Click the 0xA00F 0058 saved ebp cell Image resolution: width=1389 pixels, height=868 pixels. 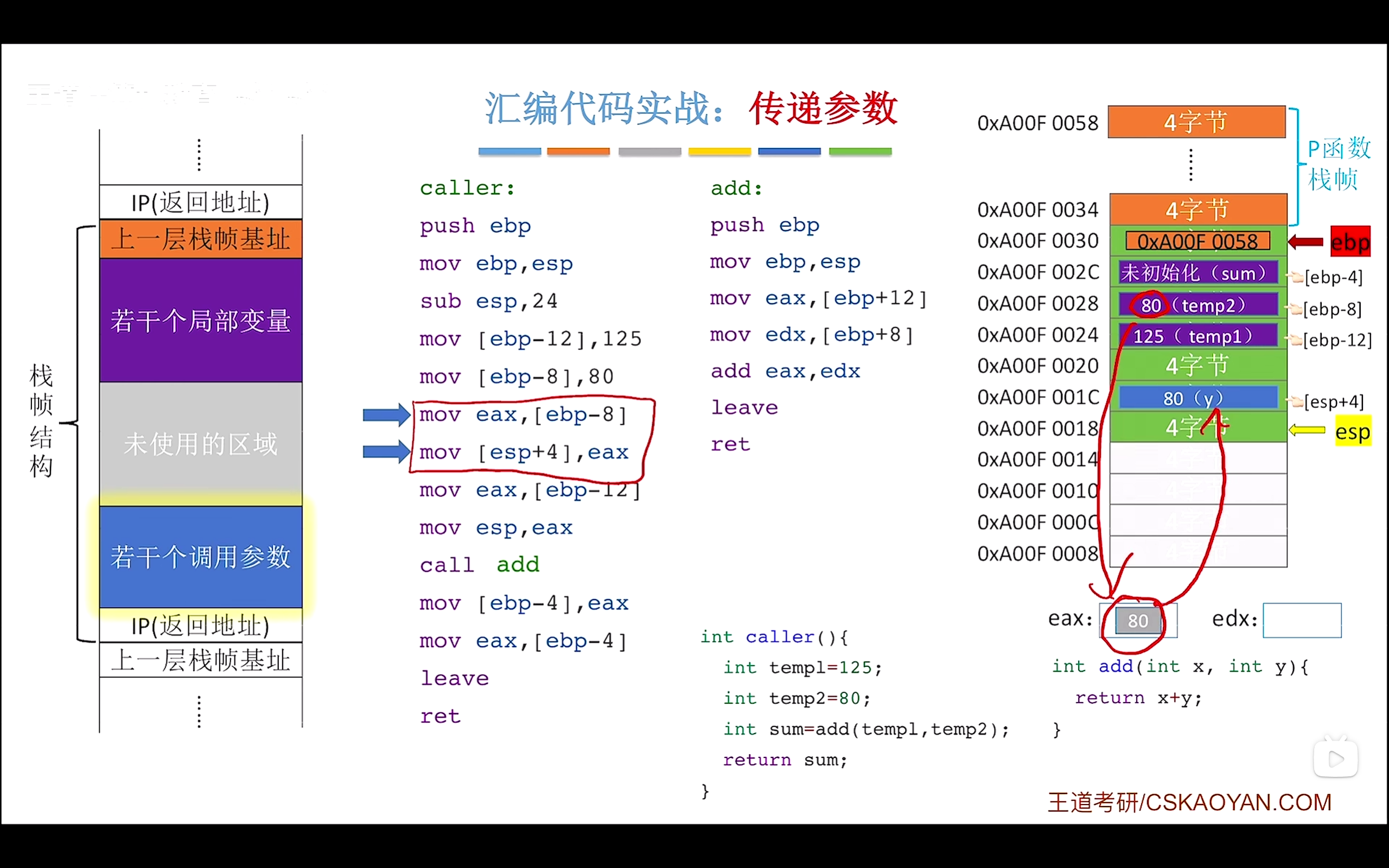pyautogui.click(x=1198, y=241)
